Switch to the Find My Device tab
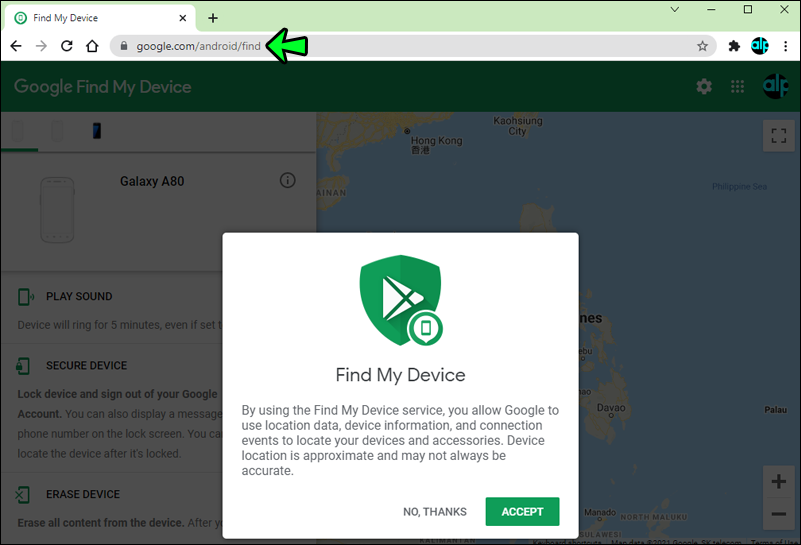The height and width of the screenshot is (545, 801). (x=100, y=18)
